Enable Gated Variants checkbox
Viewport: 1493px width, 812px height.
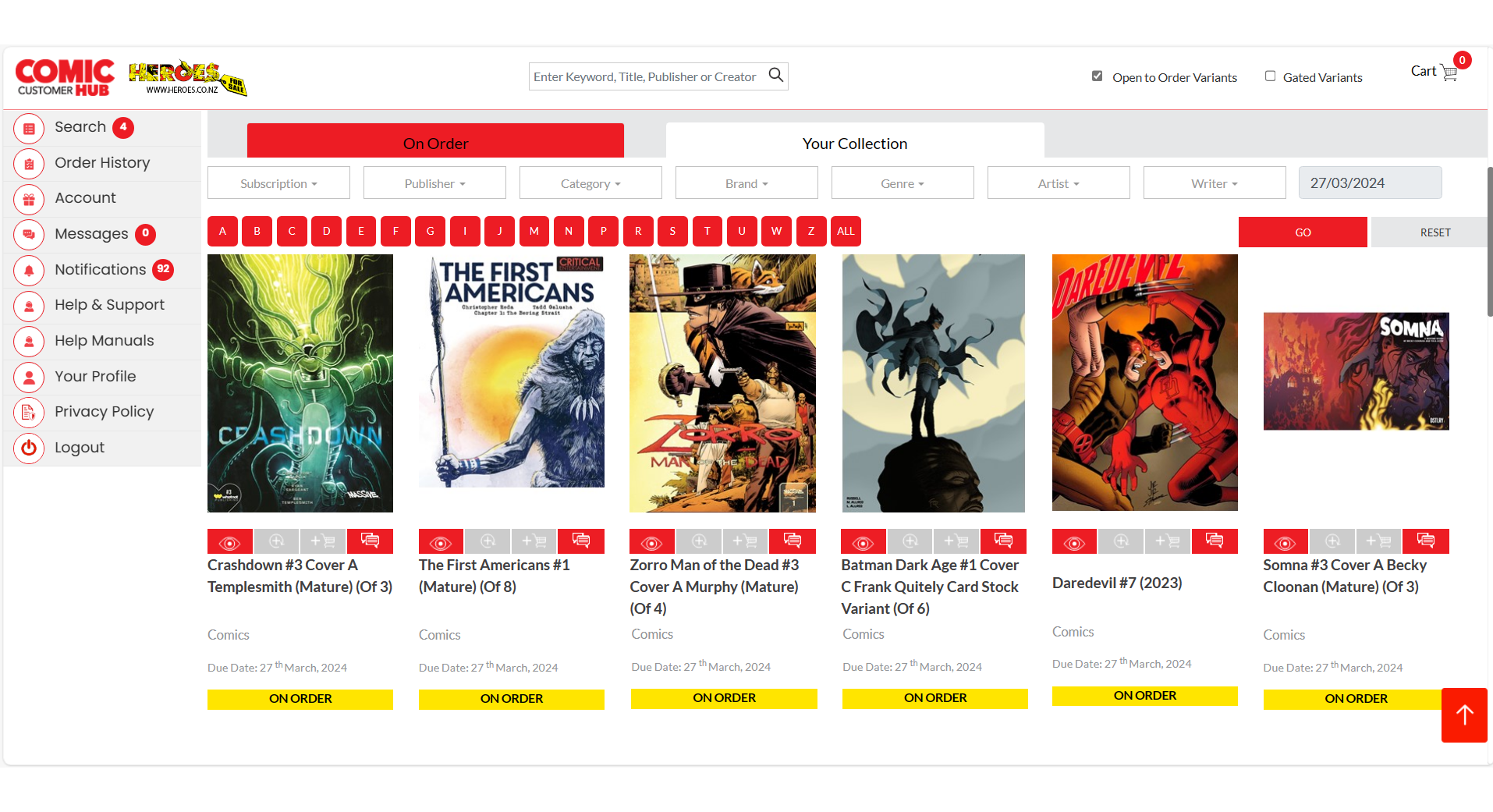pos(1270,76)
